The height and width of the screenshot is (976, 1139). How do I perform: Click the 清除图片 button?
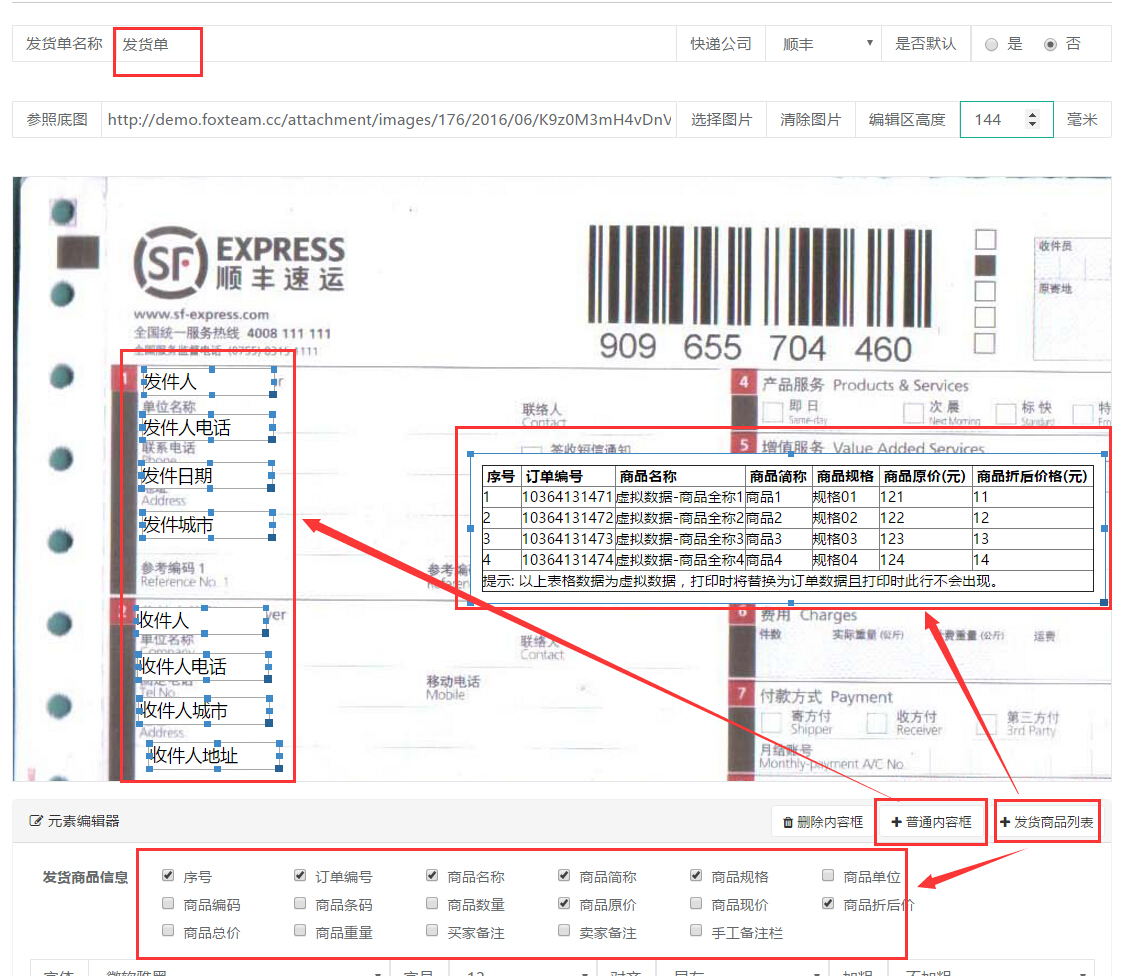tap(810, 120)
